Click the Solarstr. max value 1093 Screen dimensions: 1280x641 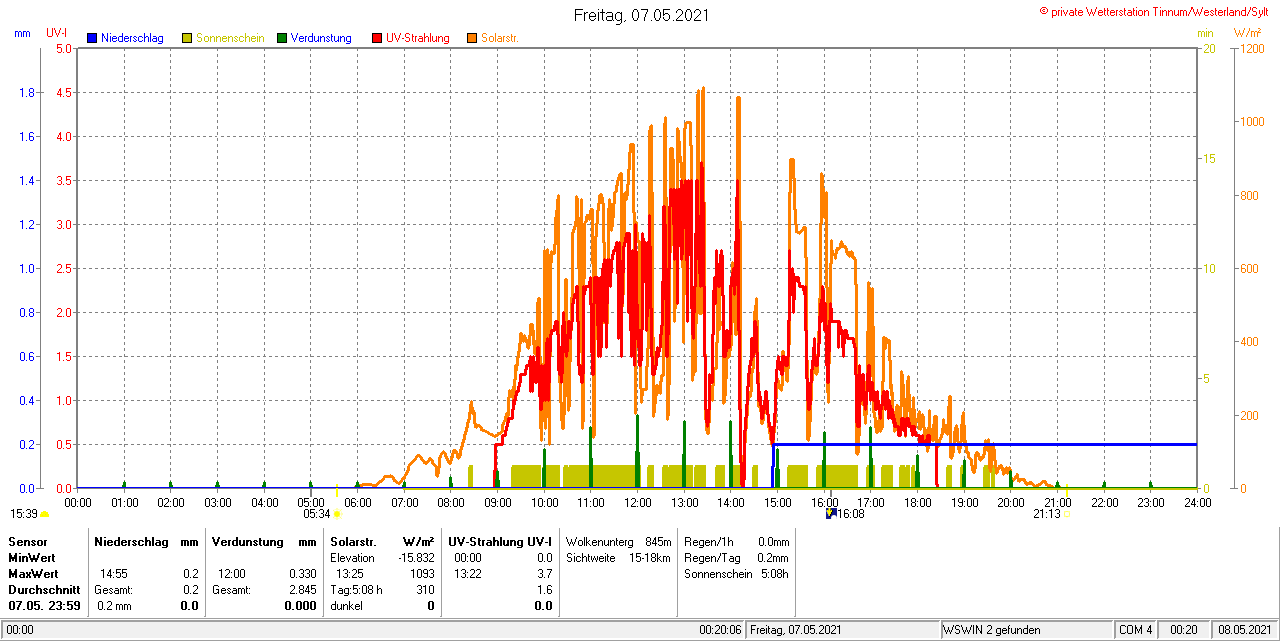point(424,574)
